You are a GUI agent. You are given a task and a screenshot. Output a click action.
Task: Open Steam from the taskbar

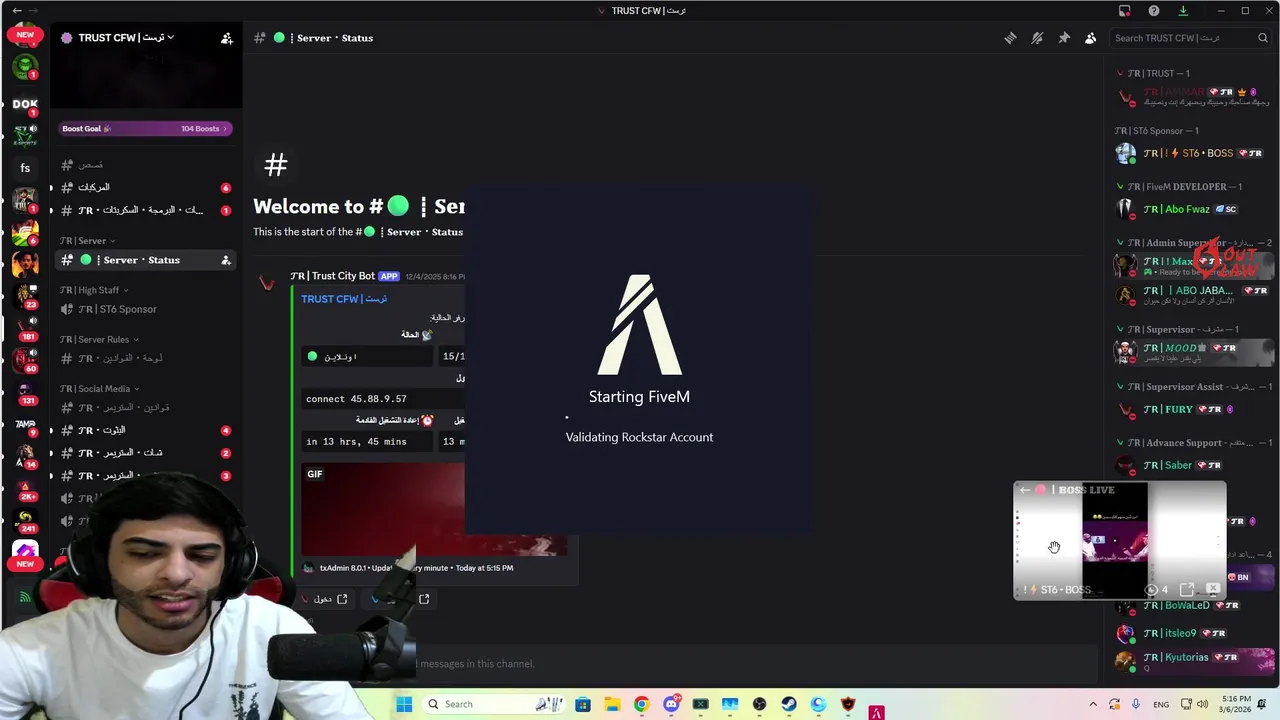tap(789, 704)
